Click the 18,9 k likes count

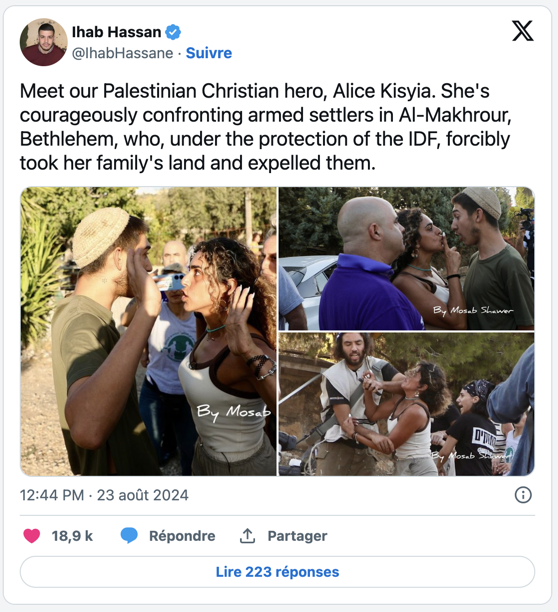tap(72, 536)
